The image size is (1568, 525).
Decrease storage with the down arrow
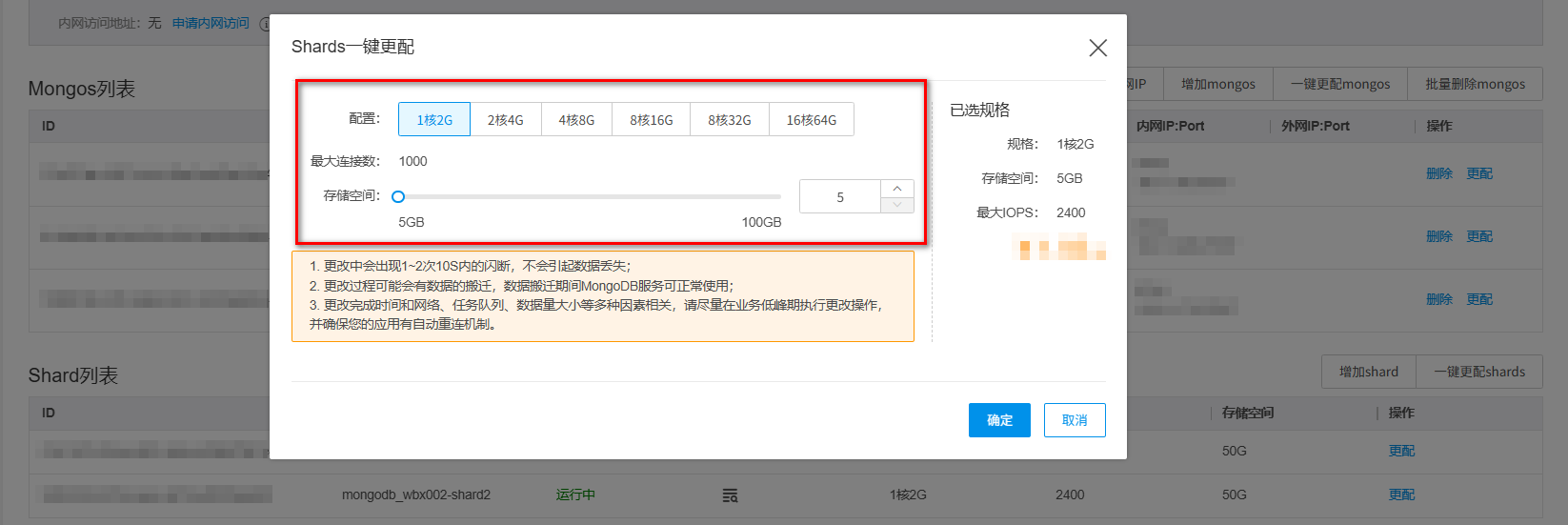[897, 205]
